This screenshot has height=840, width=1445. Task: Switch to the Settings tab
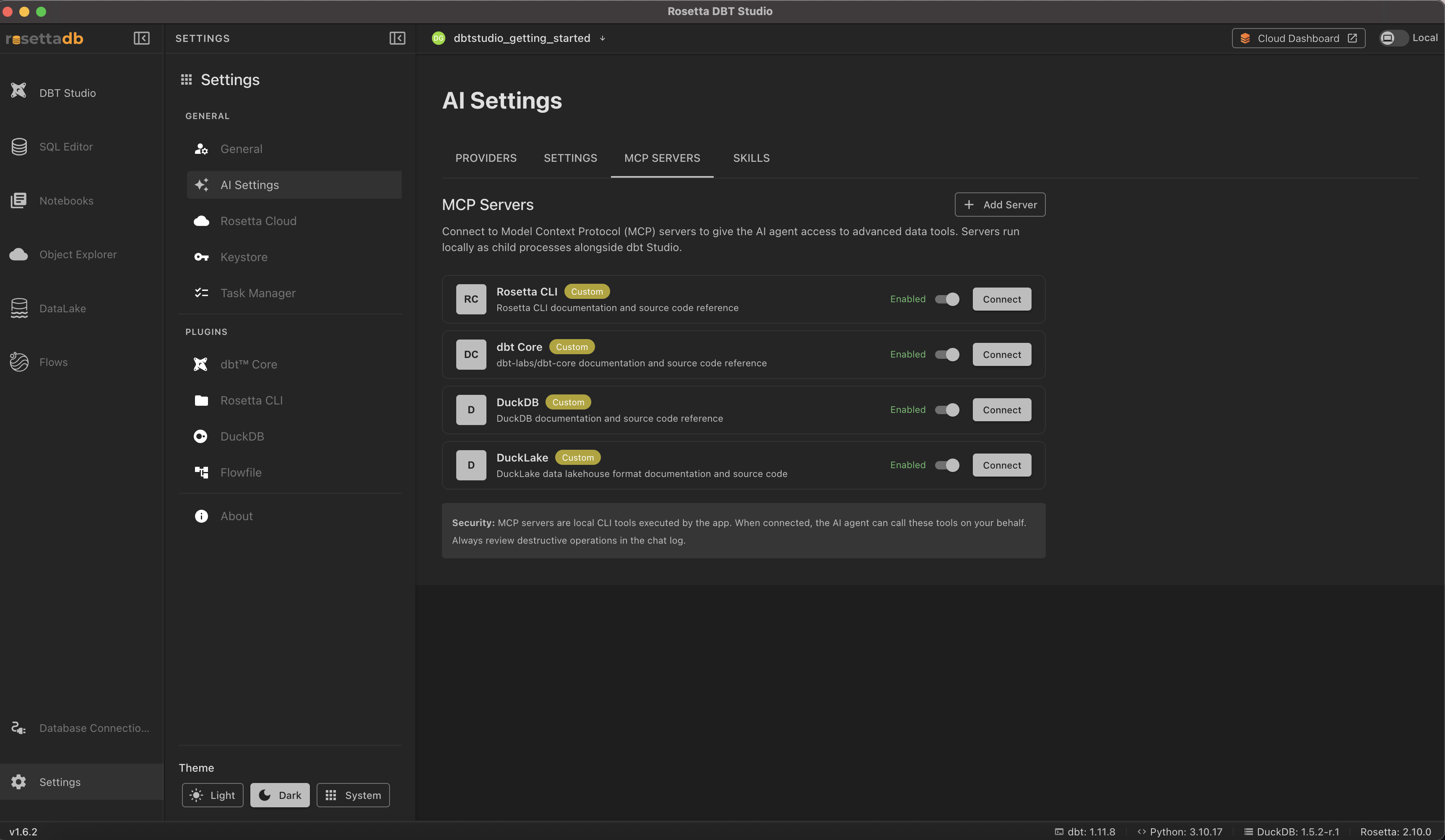click(571, 158)
